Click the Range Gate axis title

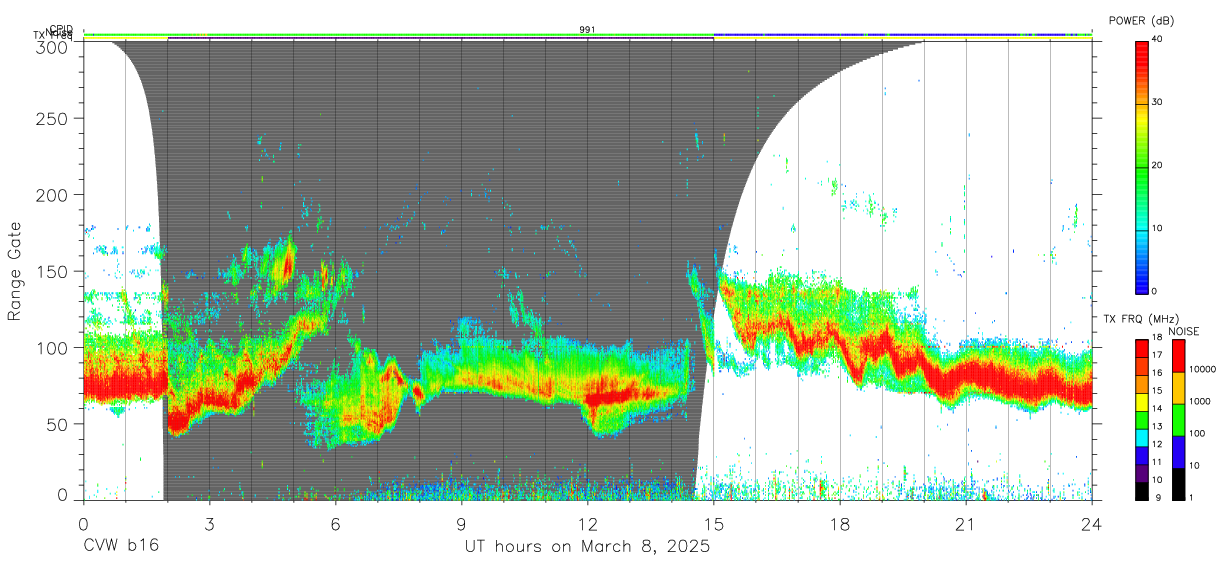[x=17, y=270]
